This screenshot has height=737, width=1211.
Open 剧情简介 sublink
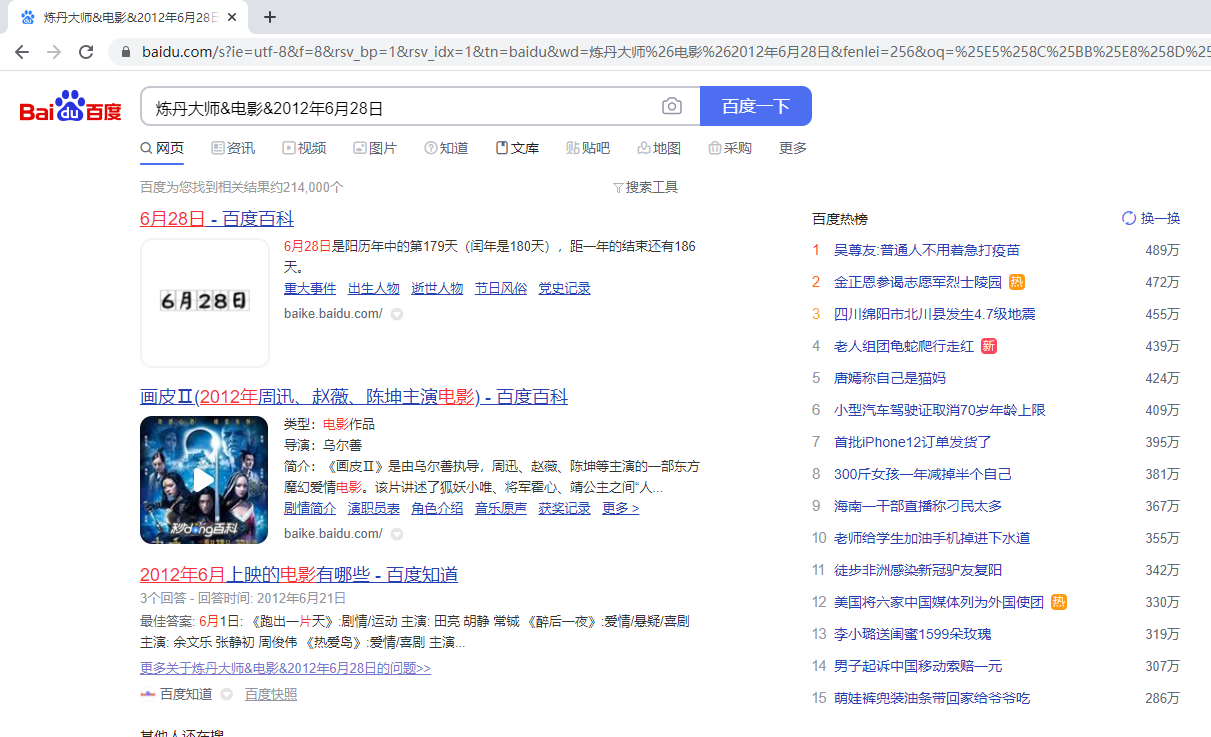(x=310, y=508)
